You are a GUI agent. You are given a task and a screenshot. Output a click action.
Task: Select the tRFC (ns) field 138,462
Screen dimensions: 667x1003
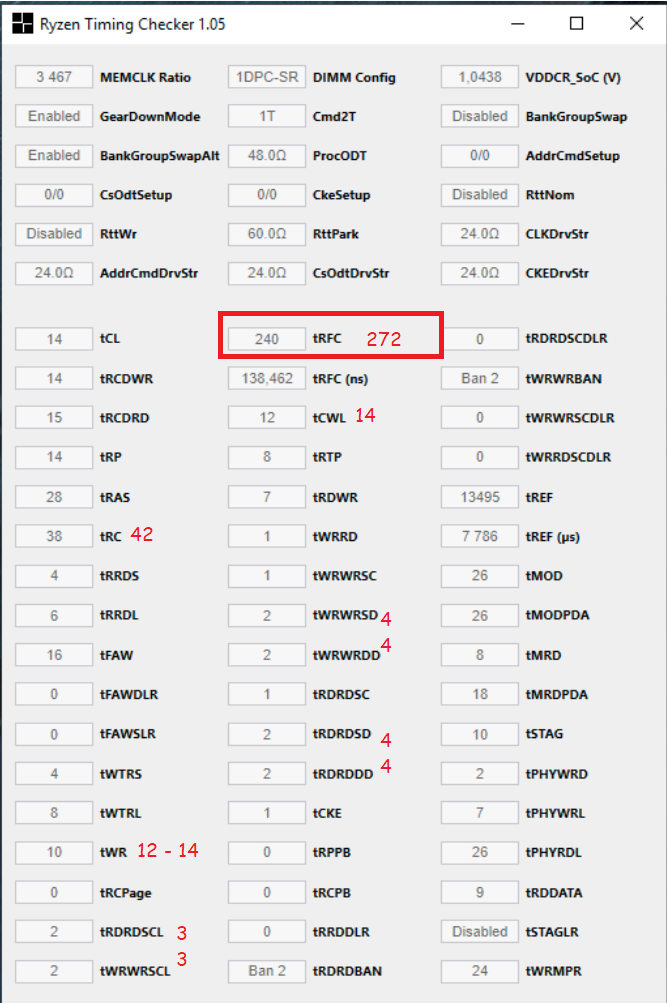point(267,379)
